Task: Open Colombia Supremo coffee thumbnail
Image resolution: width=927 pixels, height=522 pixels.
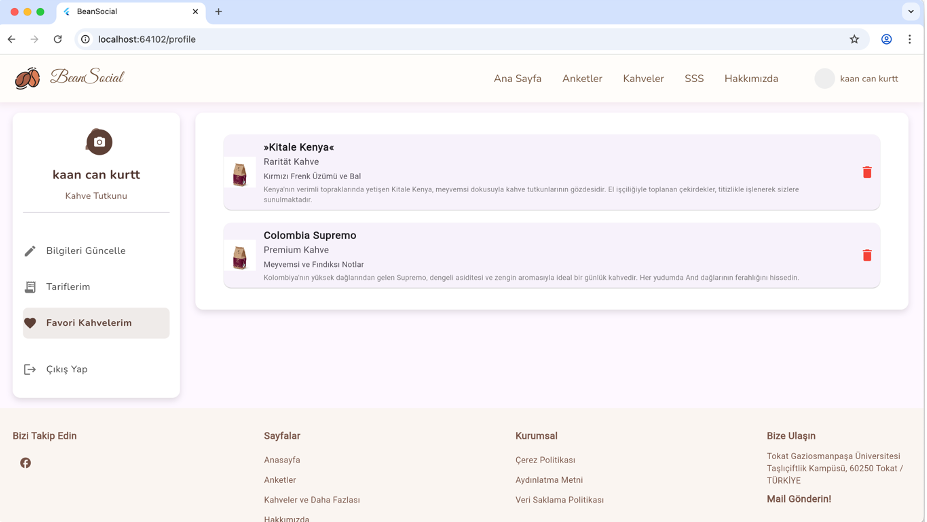Action: (x=239, y=257)
